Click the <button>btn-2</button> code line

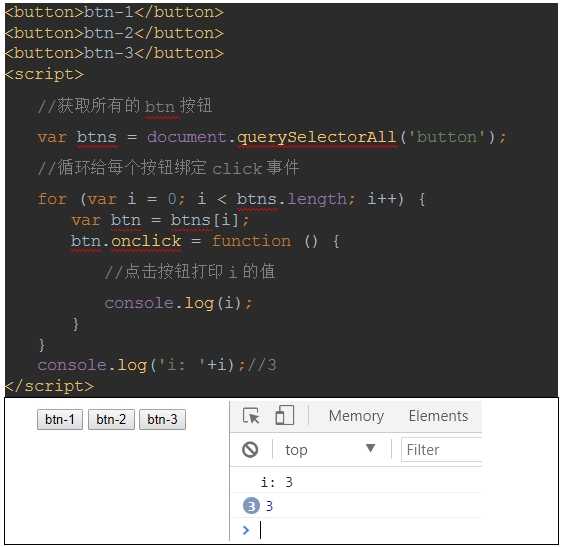(114, 33)
